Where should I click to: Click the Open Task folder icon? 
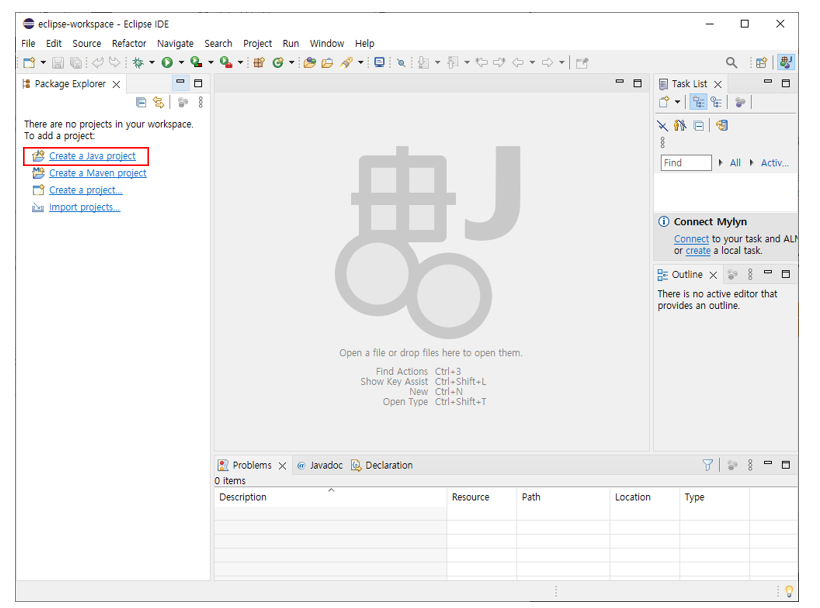pos(327,63)
